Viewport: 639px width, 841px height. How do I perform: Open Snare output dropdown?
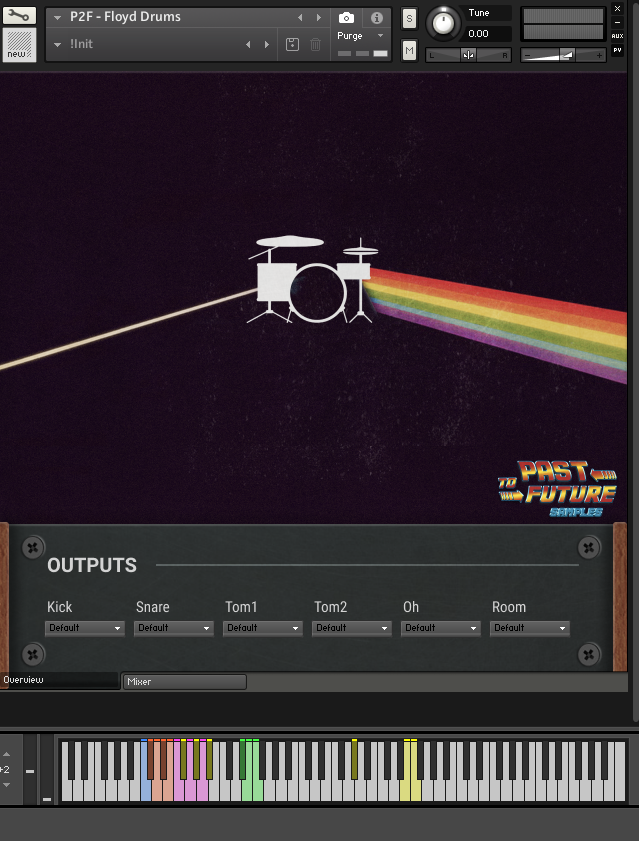[x=174, y=628]
